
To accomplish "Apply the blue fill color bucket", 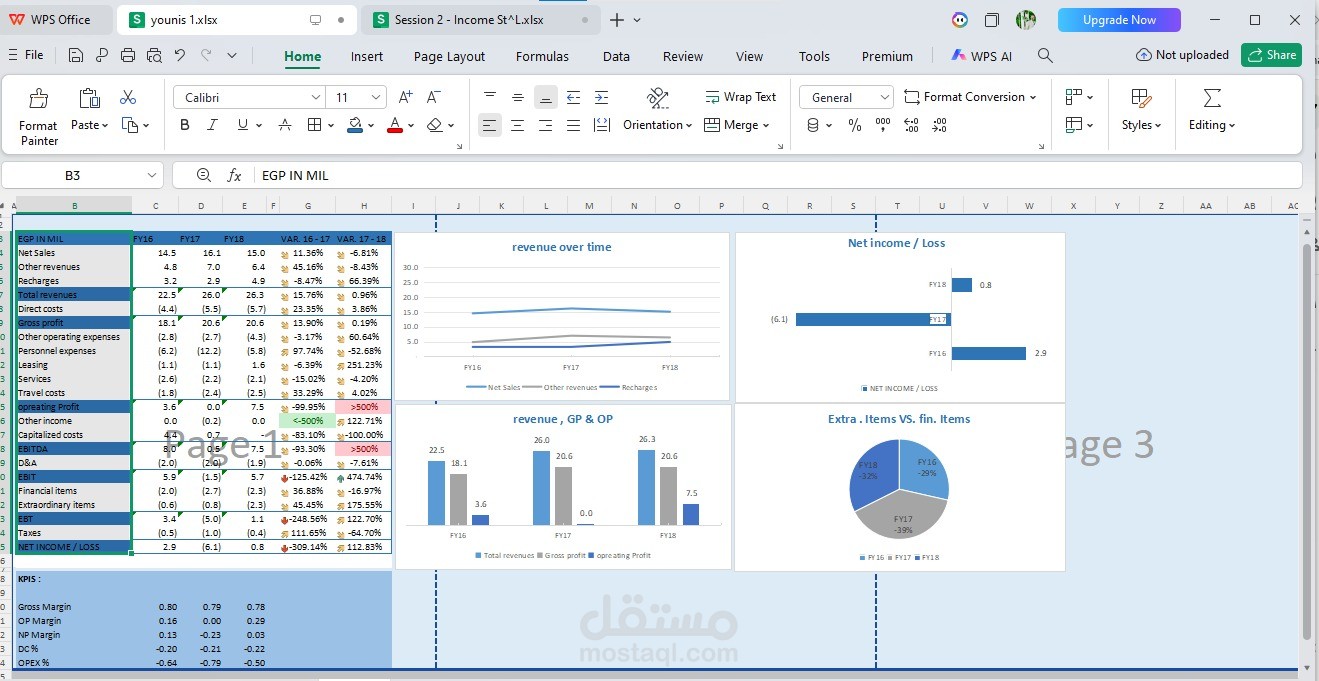I will coord(355,125).
